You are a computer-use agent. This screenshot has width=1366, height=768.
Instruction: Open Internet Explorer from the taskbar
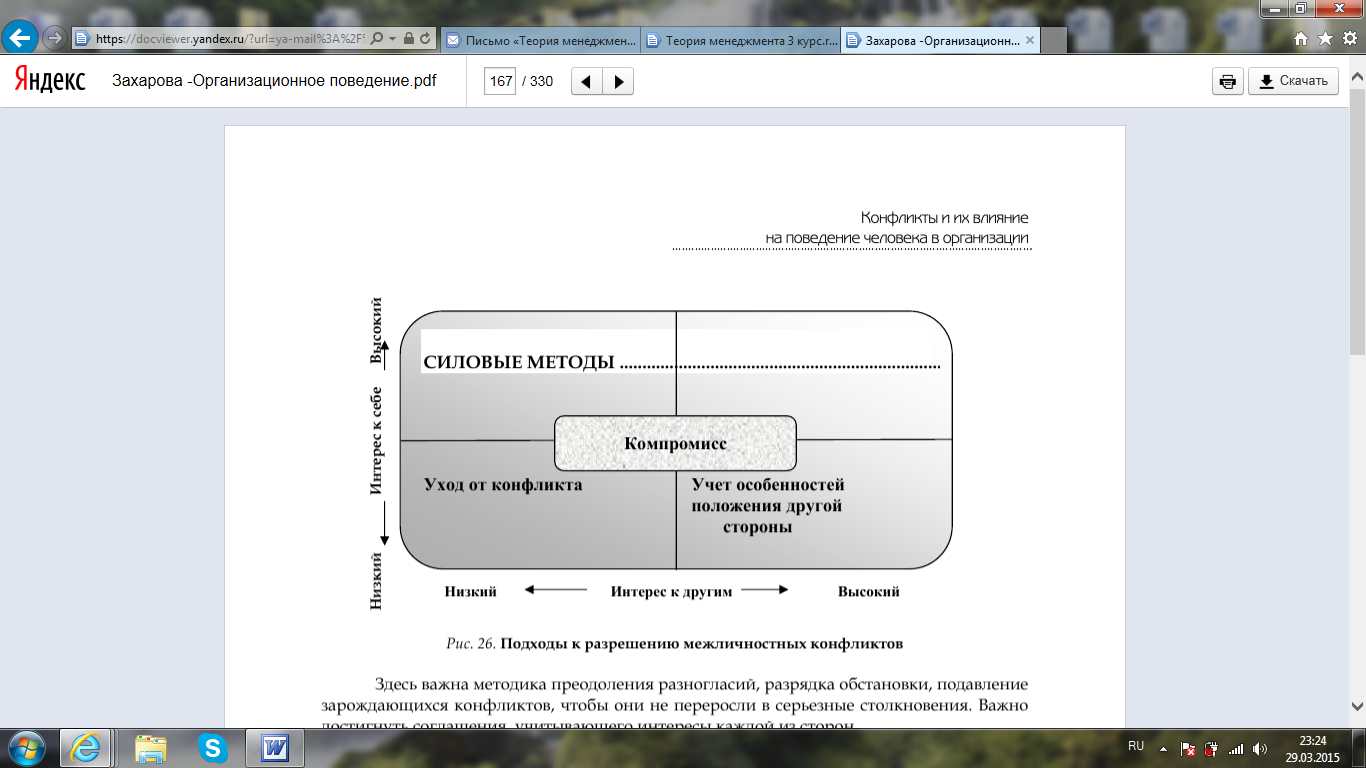click(85, 747)
